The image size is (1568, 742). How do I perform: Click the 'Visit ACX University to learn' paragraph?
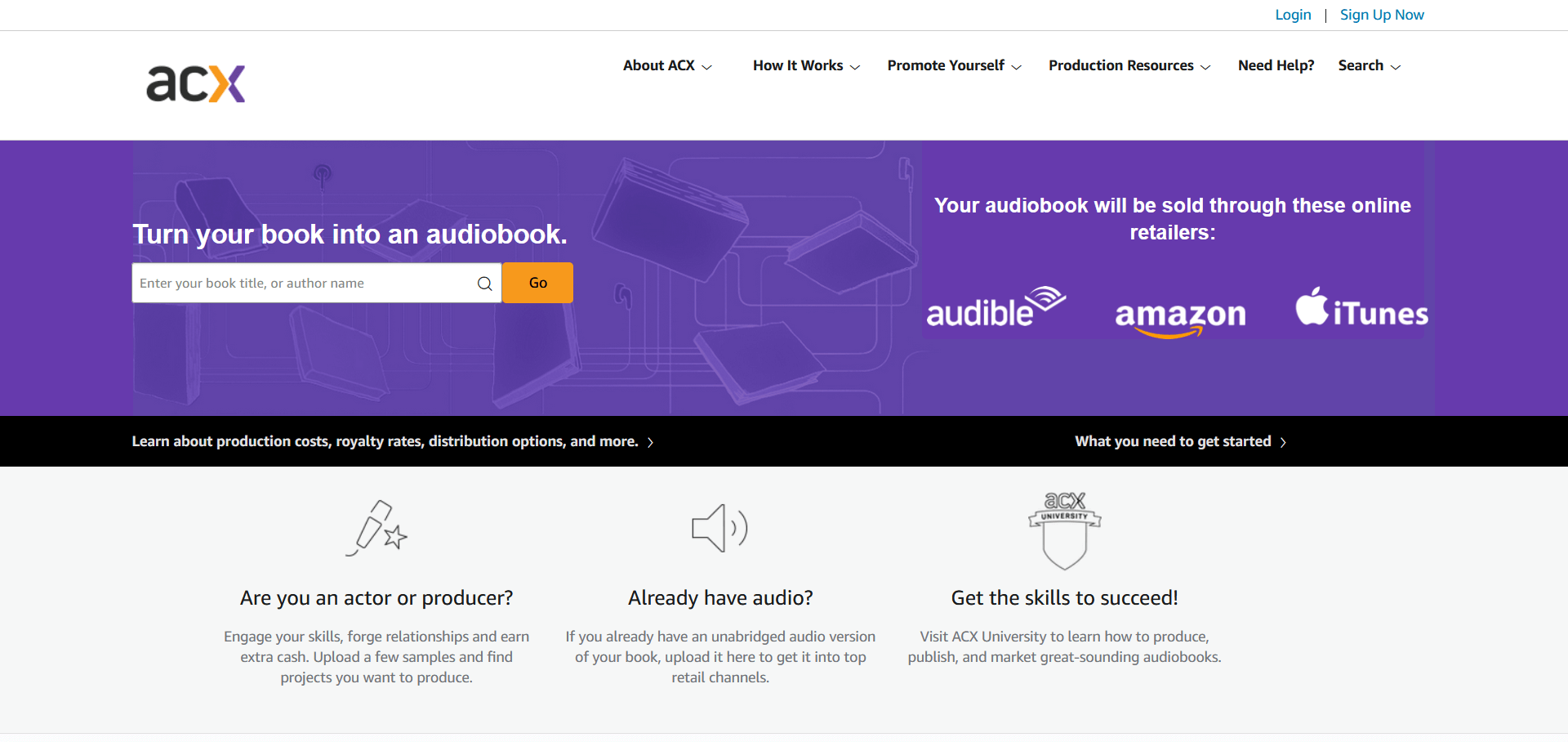click(x=1065, y=646)
